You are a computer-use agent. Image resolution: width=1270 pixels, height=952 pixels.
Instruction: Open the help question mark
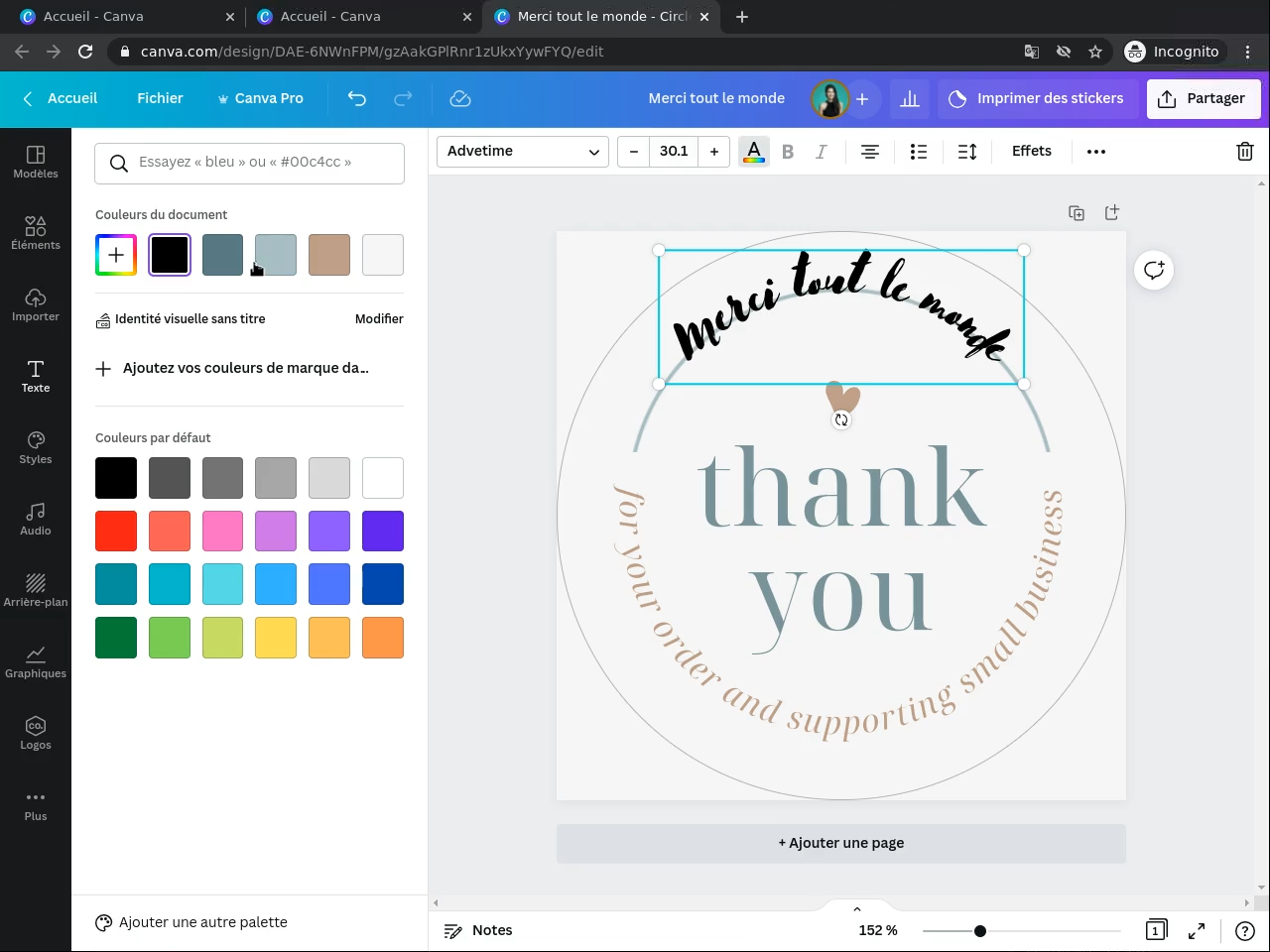[1245, 930]
